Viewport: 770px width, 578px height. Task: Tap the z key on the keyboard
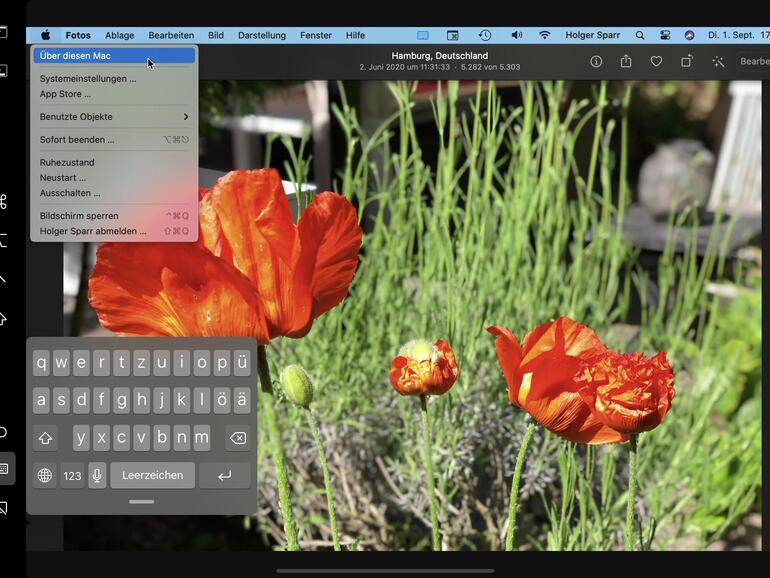[141, 362]
